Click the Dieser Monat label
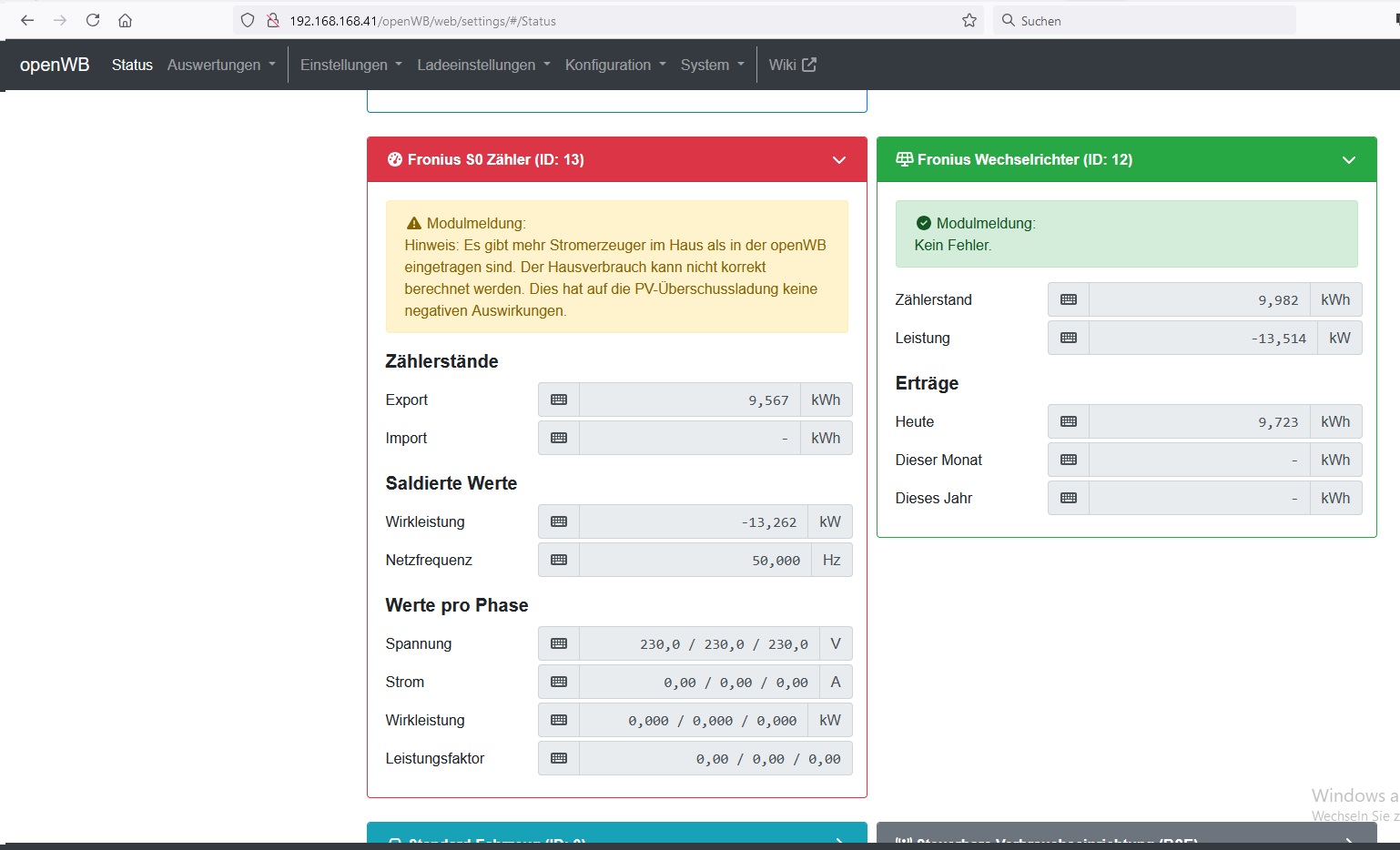The image size is (1400, 850). [x=938, y=460]
